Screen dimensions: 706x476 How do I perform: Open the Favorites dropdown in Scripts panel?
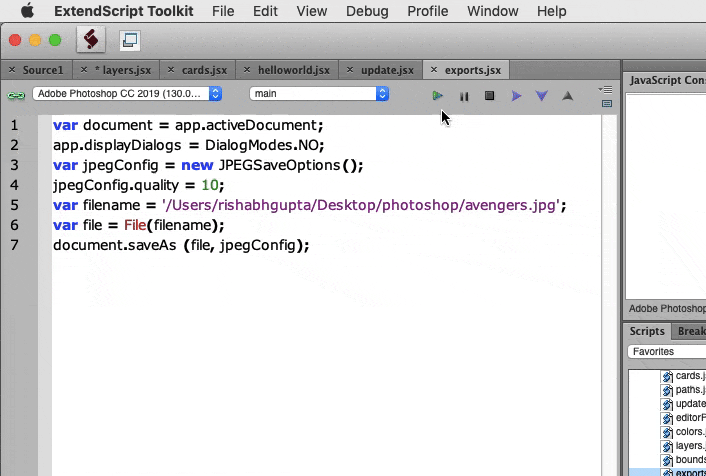(x=666, y=351)
